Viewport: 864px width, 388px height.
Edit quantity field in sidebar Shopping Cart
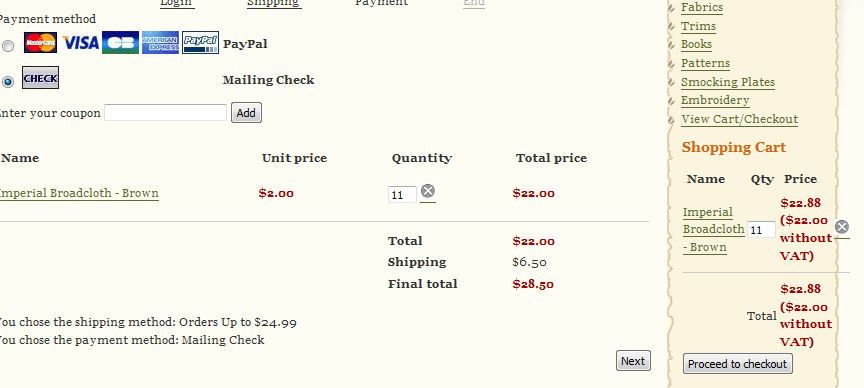pos(761,230)
